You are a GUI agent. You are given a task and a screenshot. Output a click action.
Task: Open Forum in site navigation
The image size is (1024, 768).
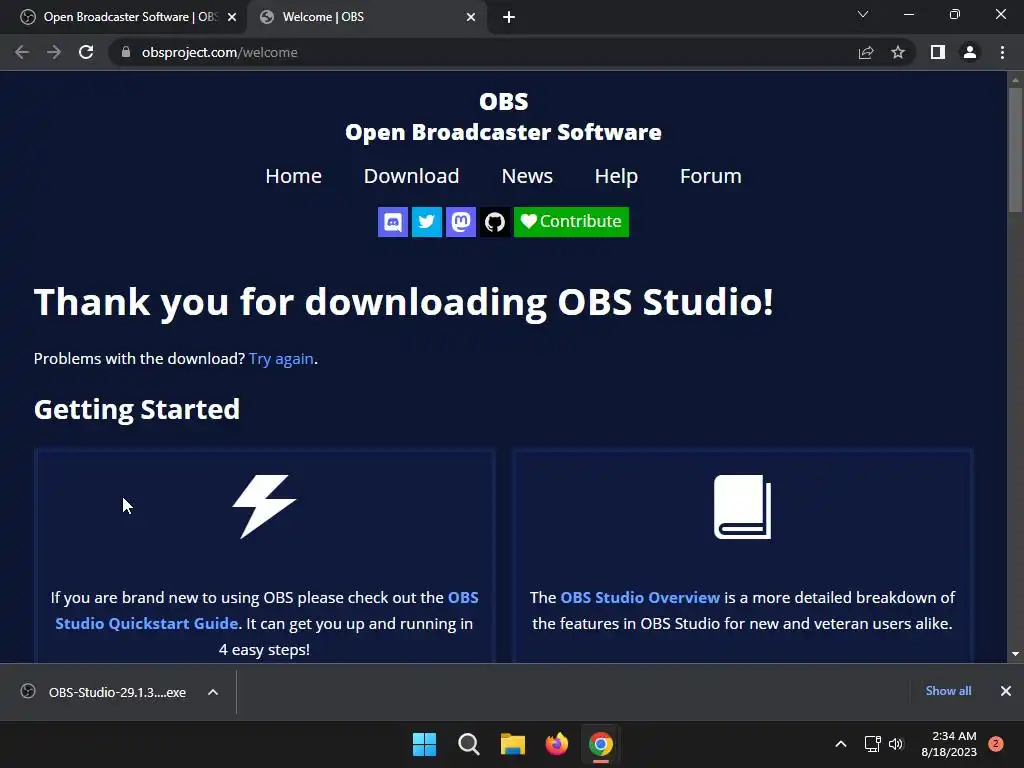tap(711, 176)
